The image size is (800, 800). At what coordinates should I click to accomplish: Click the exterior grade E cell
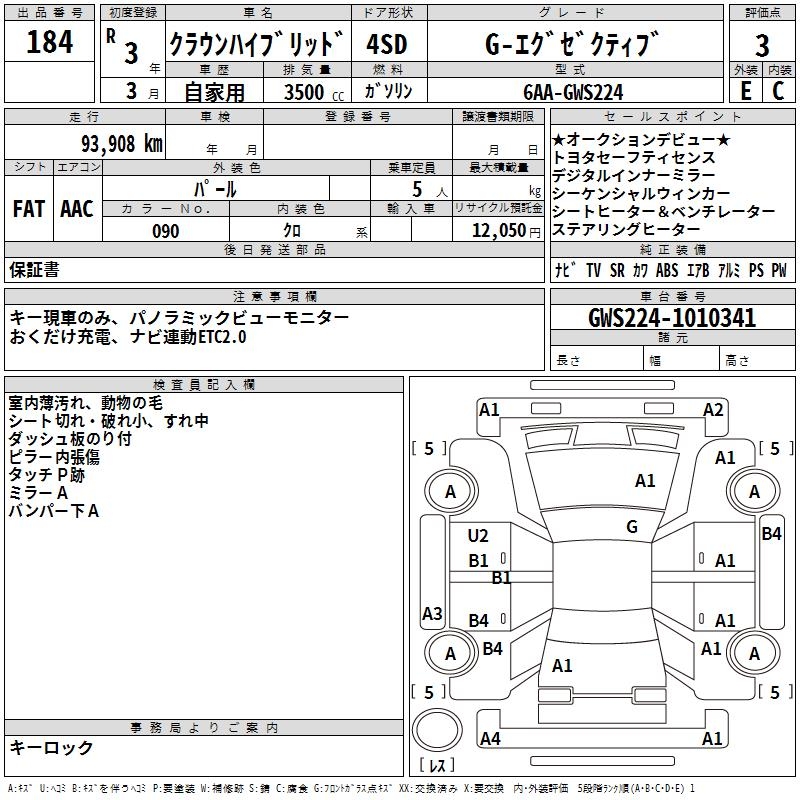[x=745, y=90]
